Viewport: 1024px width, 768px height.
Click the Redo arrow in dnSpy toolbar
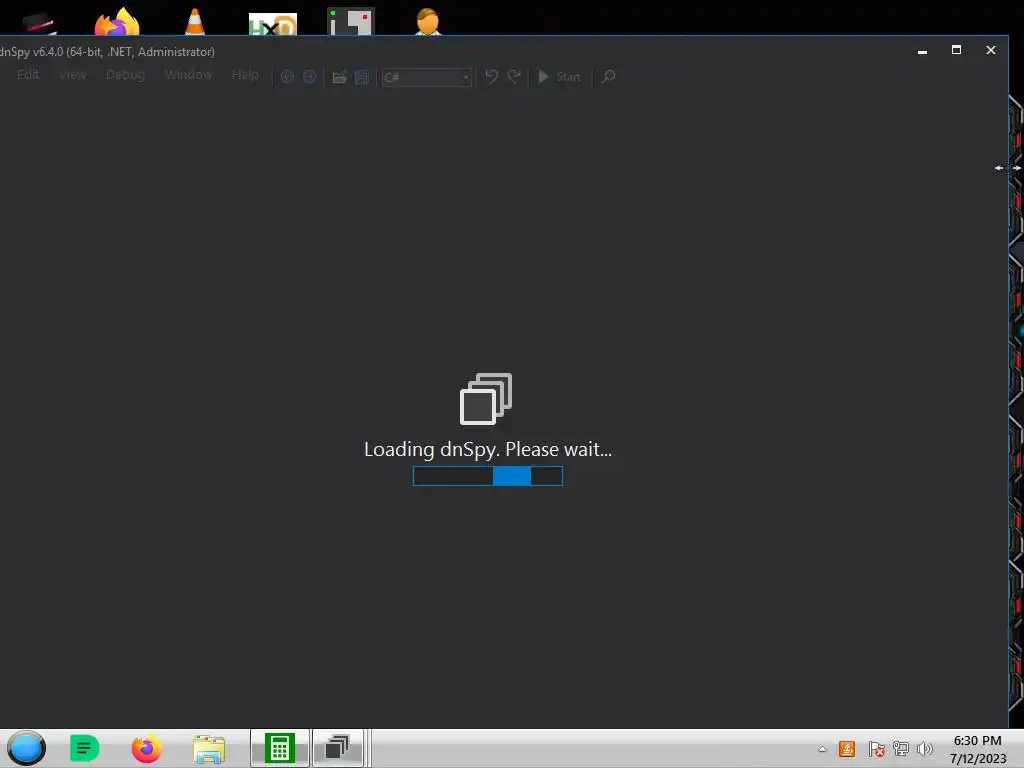point(515,76)
